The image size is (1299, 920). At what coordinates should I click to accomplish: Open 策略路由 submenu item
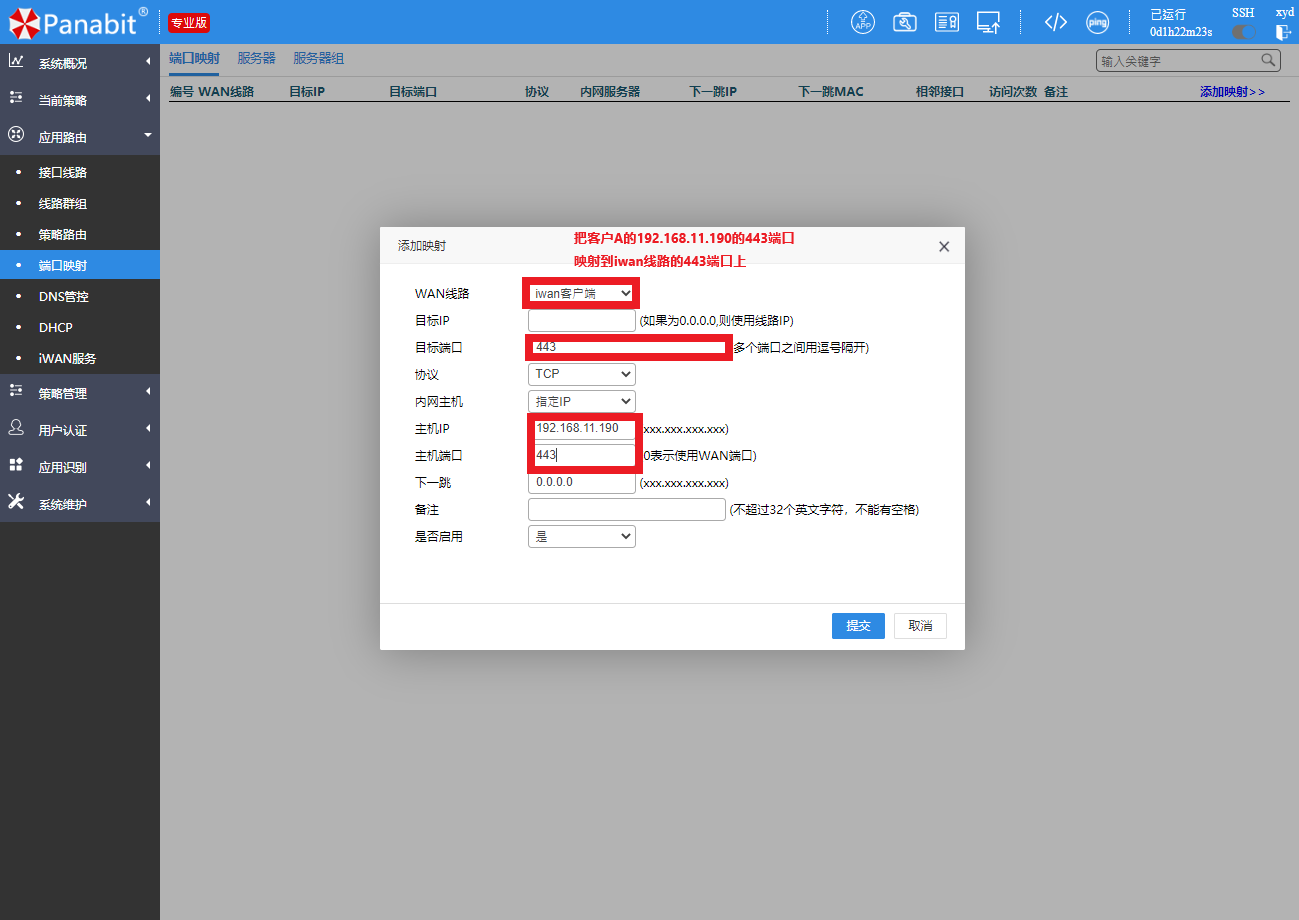(x=80, y=234)
